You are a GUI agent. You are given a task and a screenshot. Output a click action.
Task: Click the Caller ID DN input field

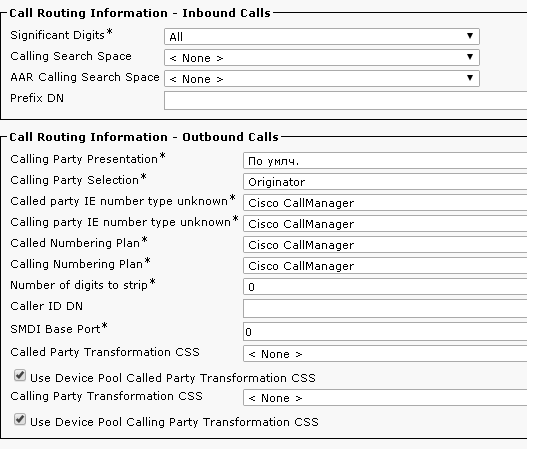tap(385, 308)
